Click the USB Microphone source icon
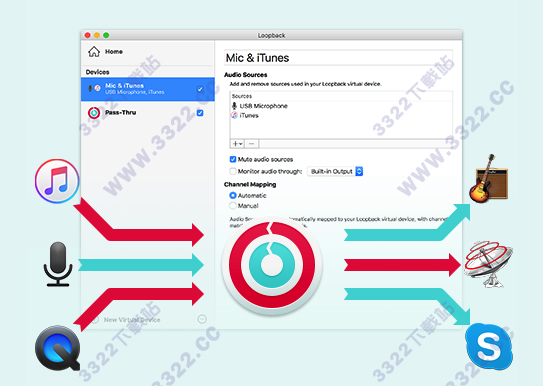Screen dimensions: 543x386 coord(234,106)
